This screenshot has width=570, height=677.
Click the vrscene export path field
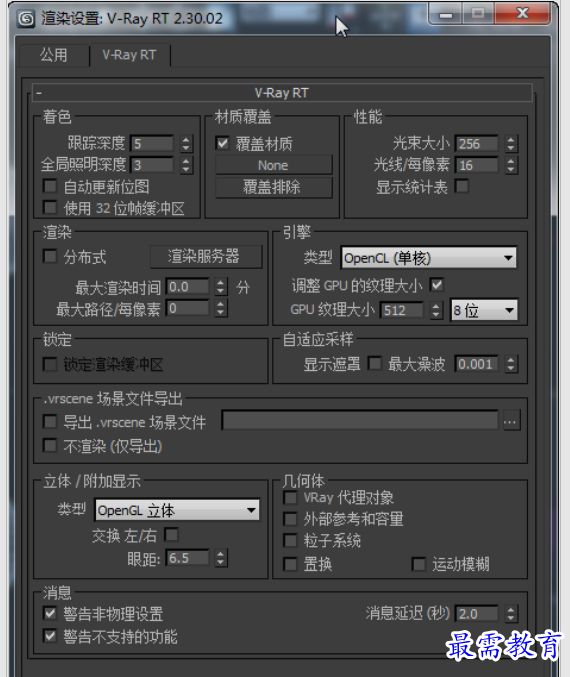click(360, 421)
